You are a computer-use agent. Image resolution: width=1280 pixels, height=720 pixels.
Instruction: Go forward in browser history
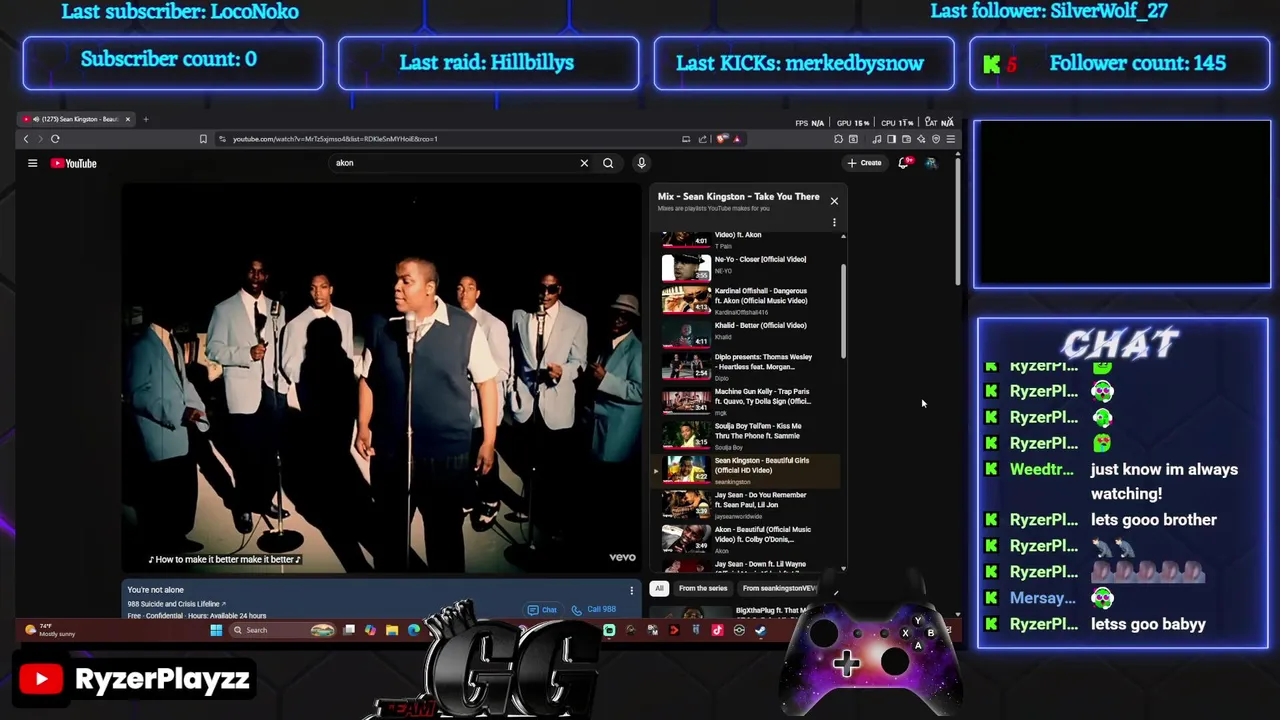pyautogui.click(x=40, y=139)
